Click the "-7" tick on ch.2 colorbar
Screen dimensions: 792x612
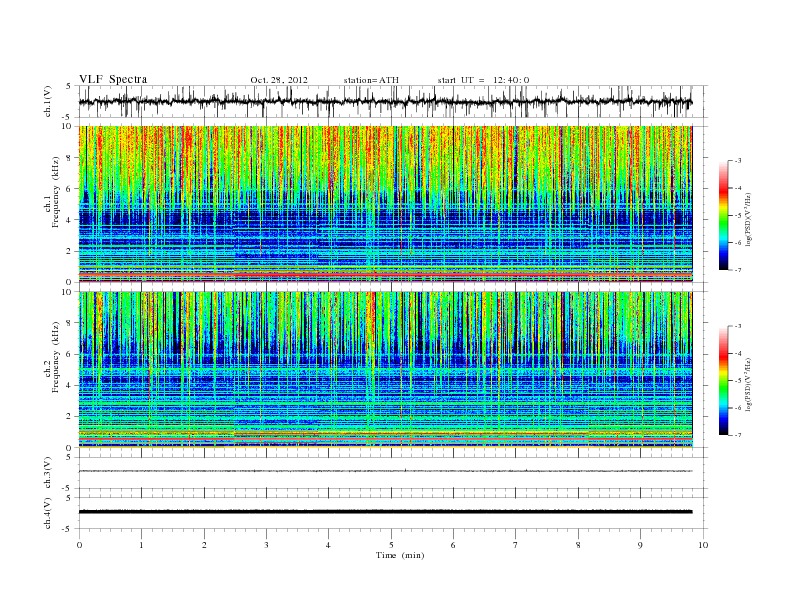pos(738,435)
